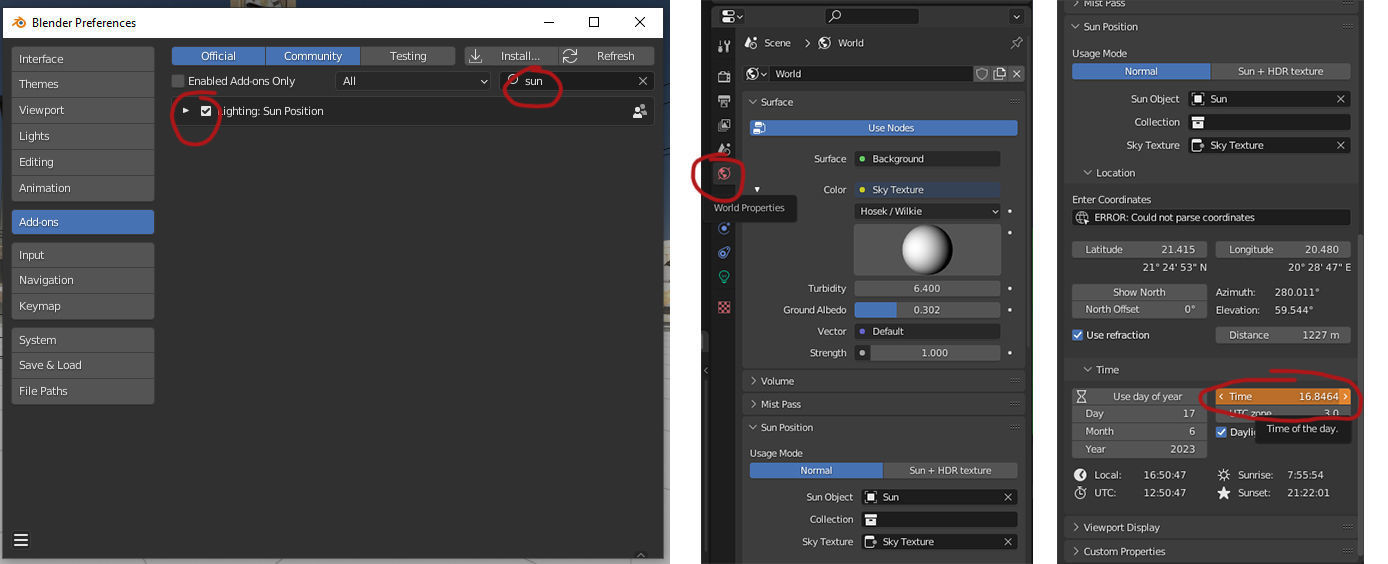
Task: Open the World datablock browse dropdown
Action: pos(756,74)
